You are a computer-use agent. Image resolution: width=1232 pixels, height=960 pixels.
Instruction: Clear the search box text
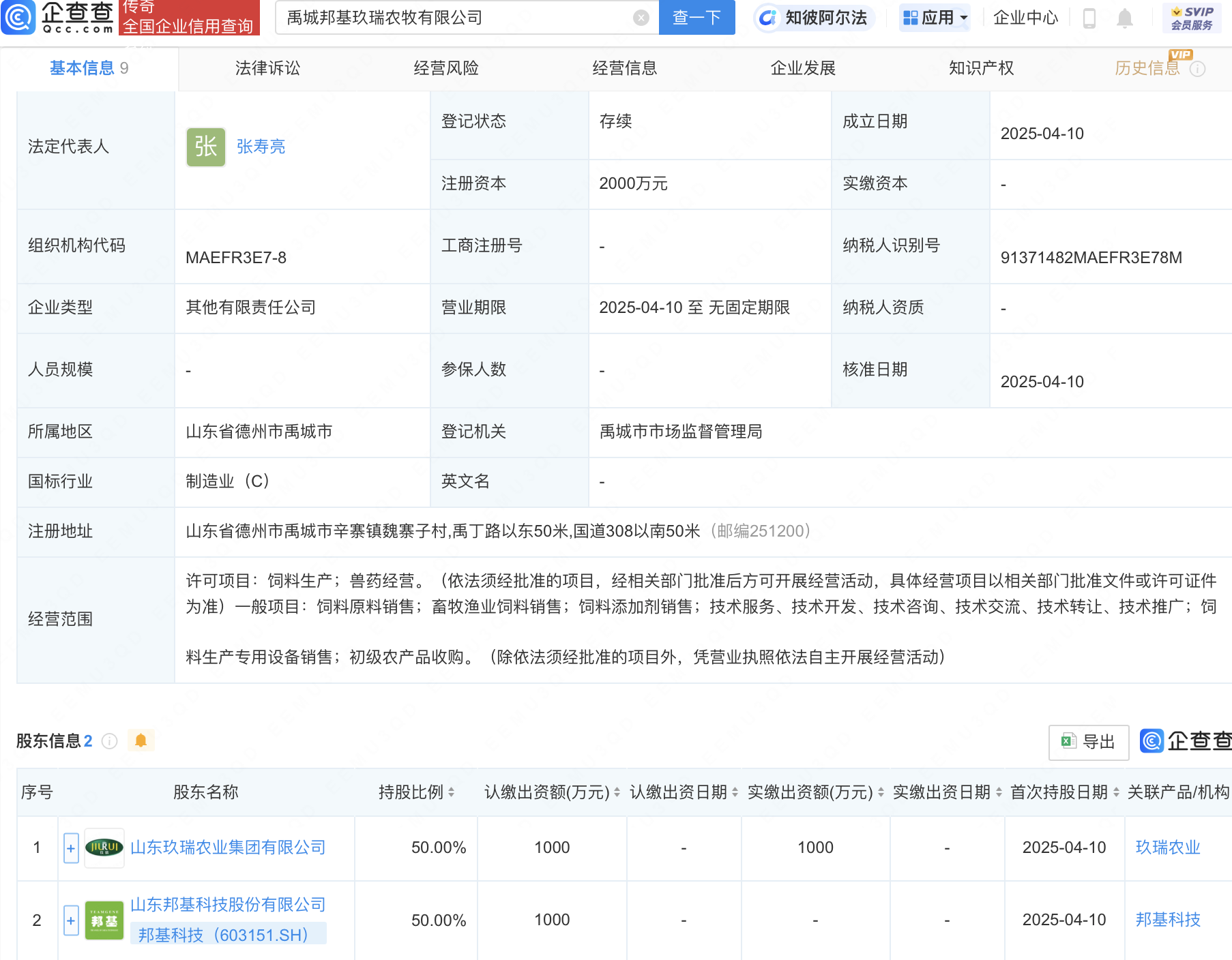coord(641,18)
